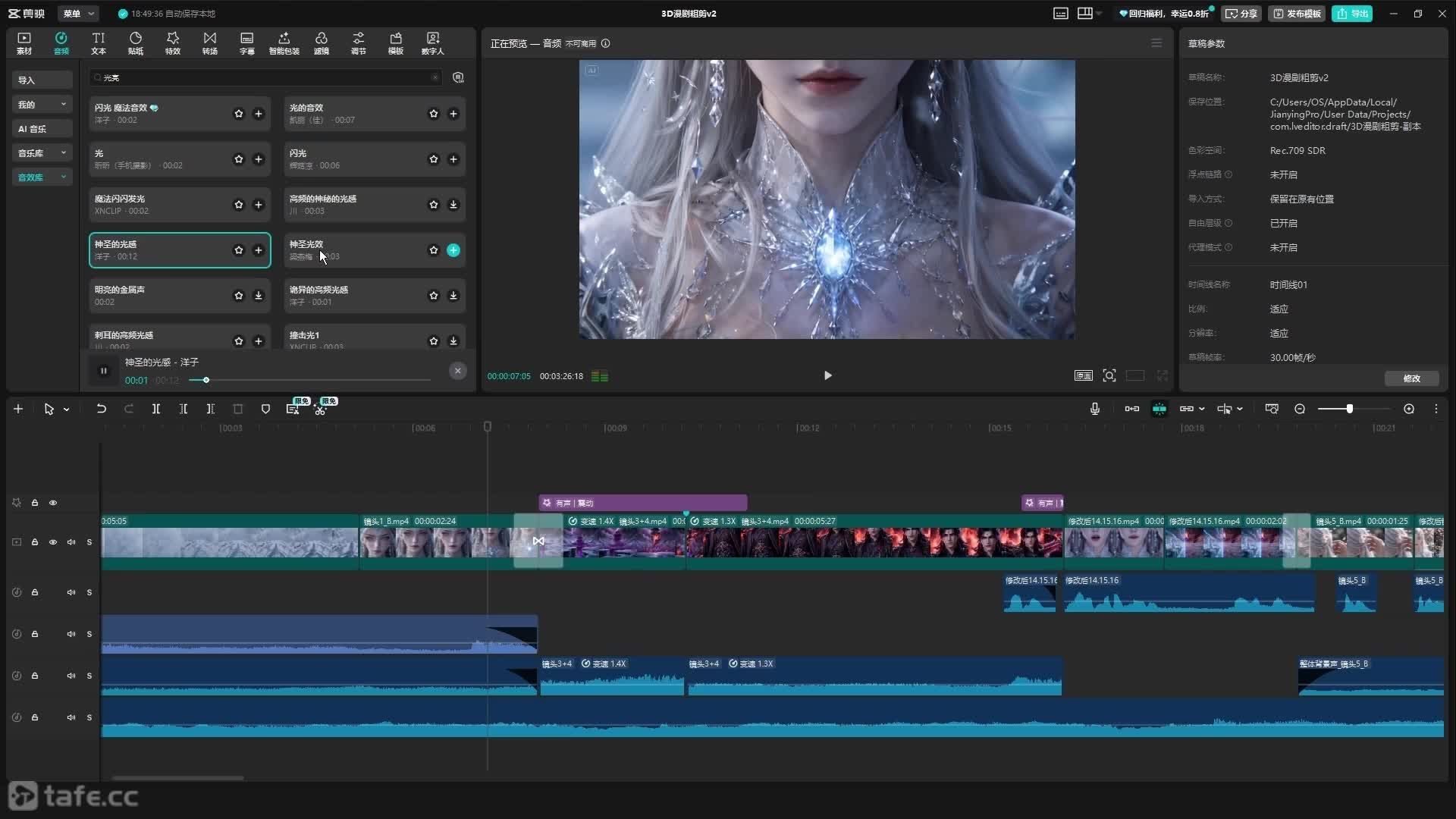Click the 分享 share button

(x=1241, y=14)
